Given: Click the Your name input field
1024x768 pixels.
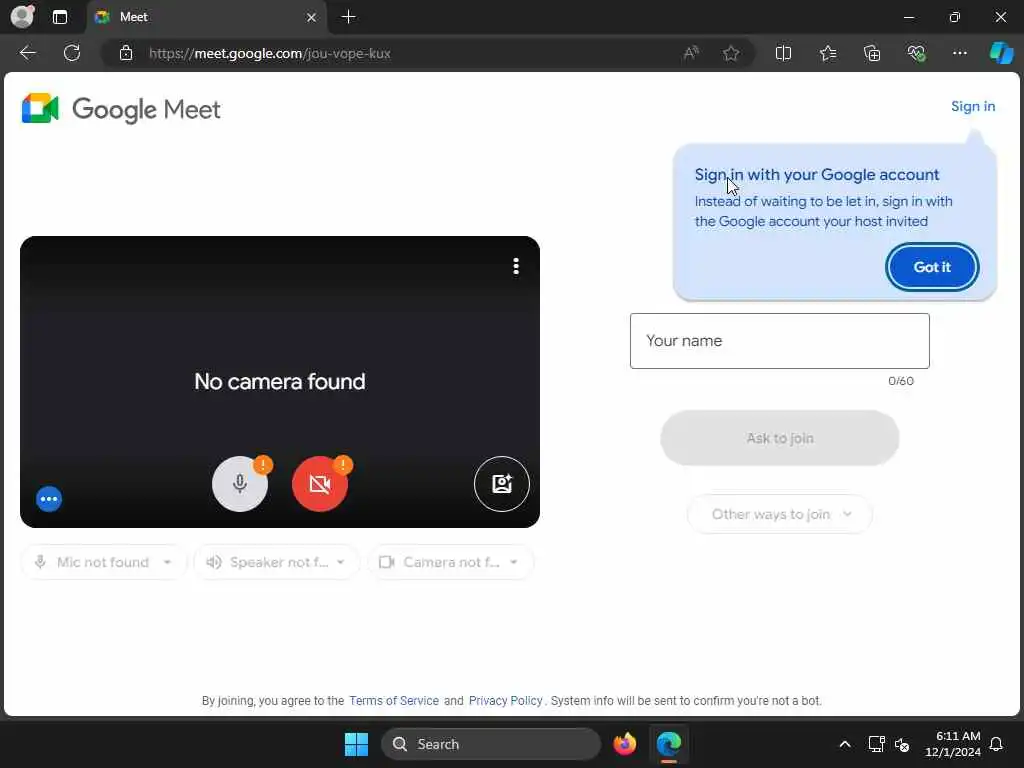Looking at the screenshot, I should [x=780, y=341].
